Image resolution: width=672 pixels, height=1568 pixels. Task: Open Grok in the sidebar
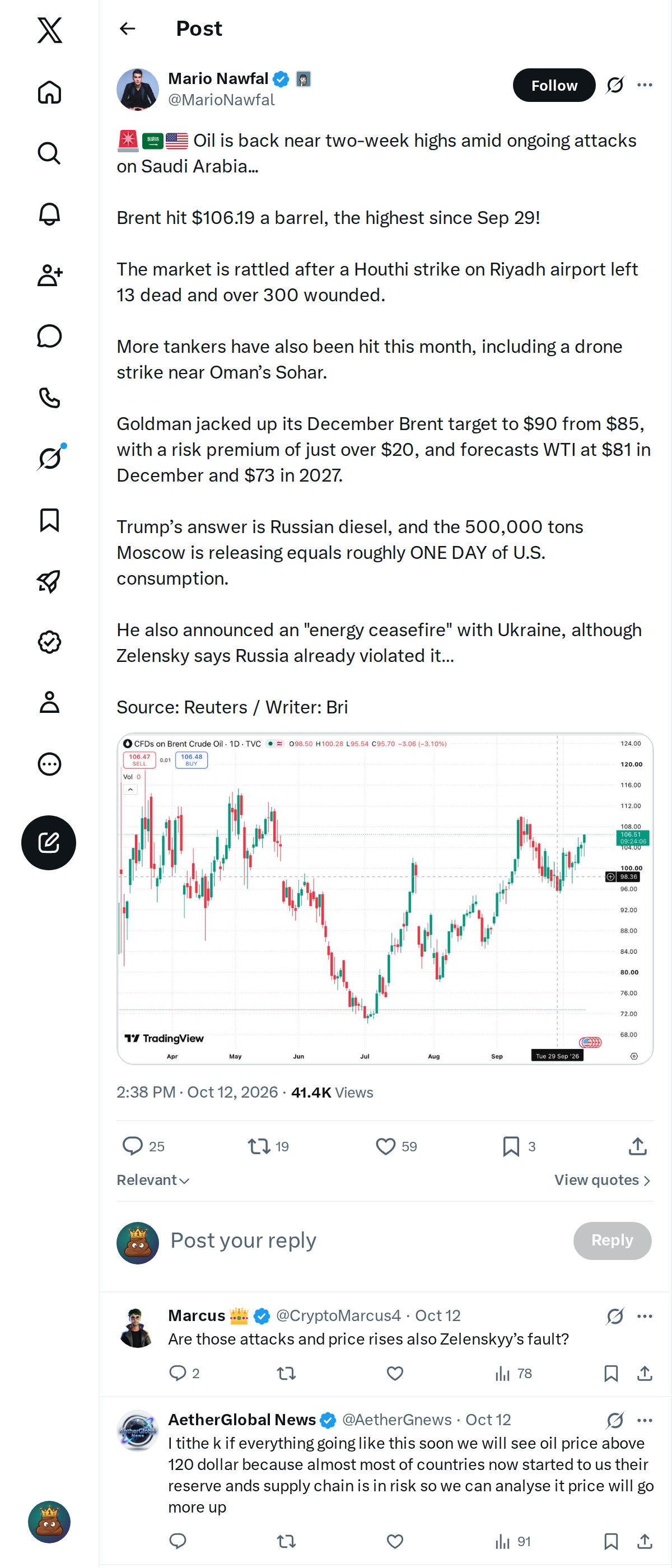[x=49, y=458]
